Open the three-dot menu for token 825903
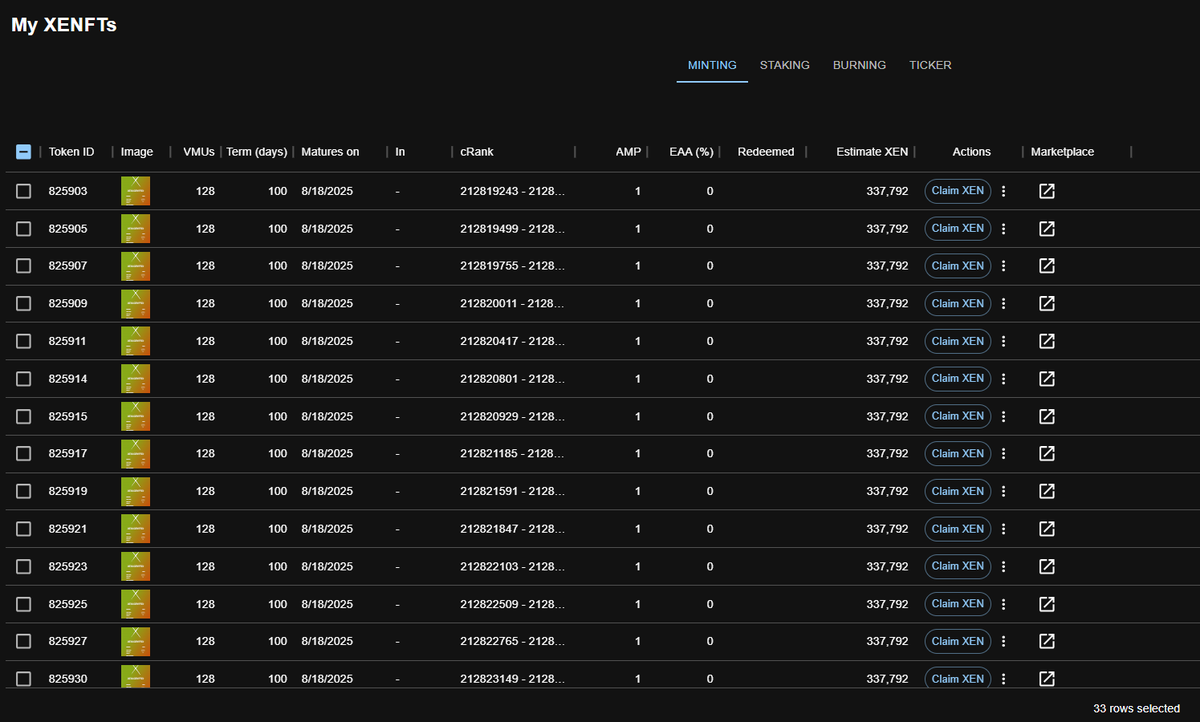The image size is (1200, 722). [1003, 190]
